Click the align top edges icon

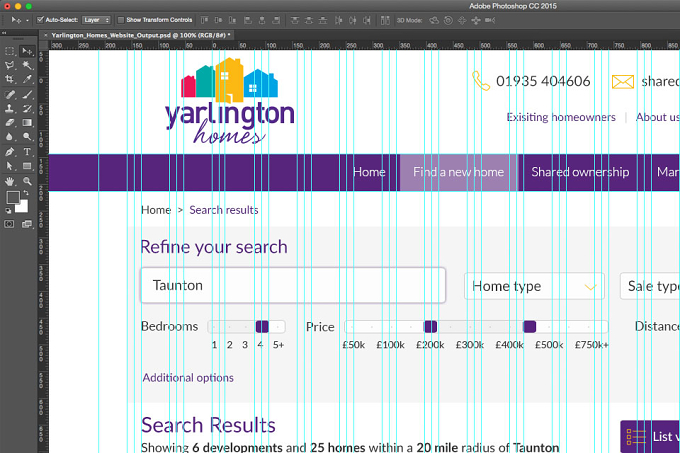[205, 20]
